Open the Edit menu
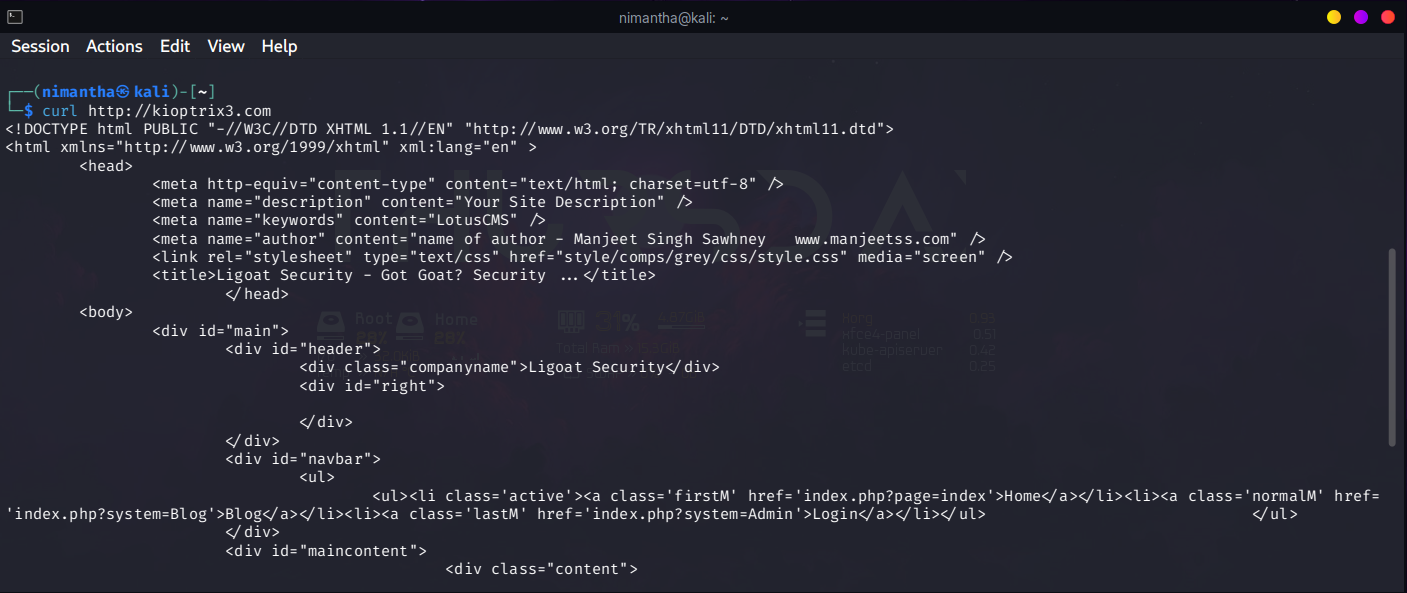The height and width of the screenshot is (593, 1407). click(x=175, y=46)
